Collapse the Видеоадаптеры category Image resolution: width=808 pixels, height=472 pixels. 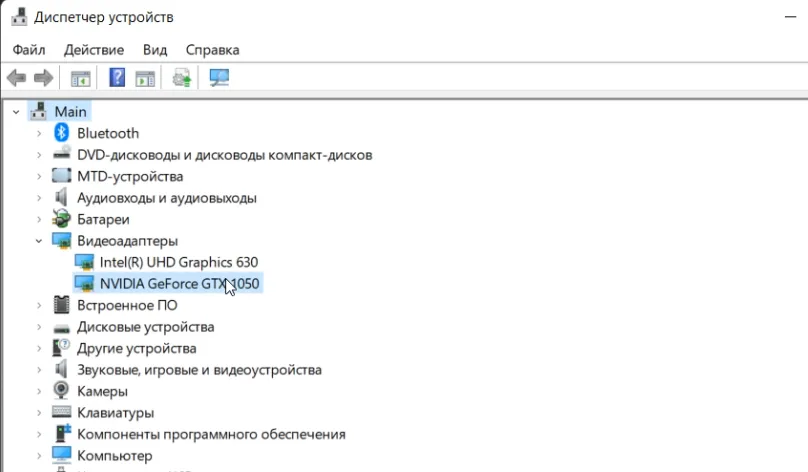39,241
